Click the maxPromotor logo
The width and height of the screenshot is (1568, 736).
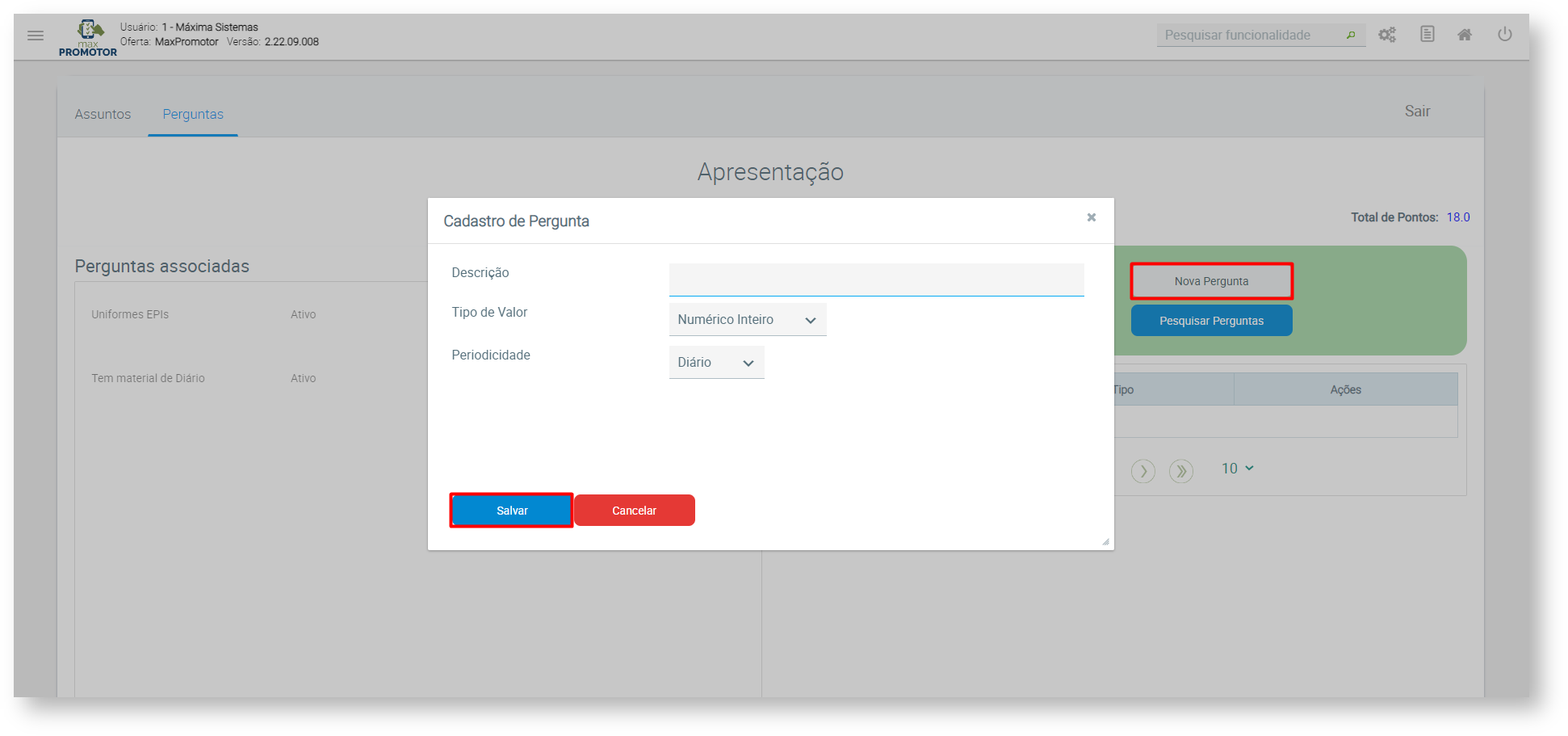coord(88,38)
